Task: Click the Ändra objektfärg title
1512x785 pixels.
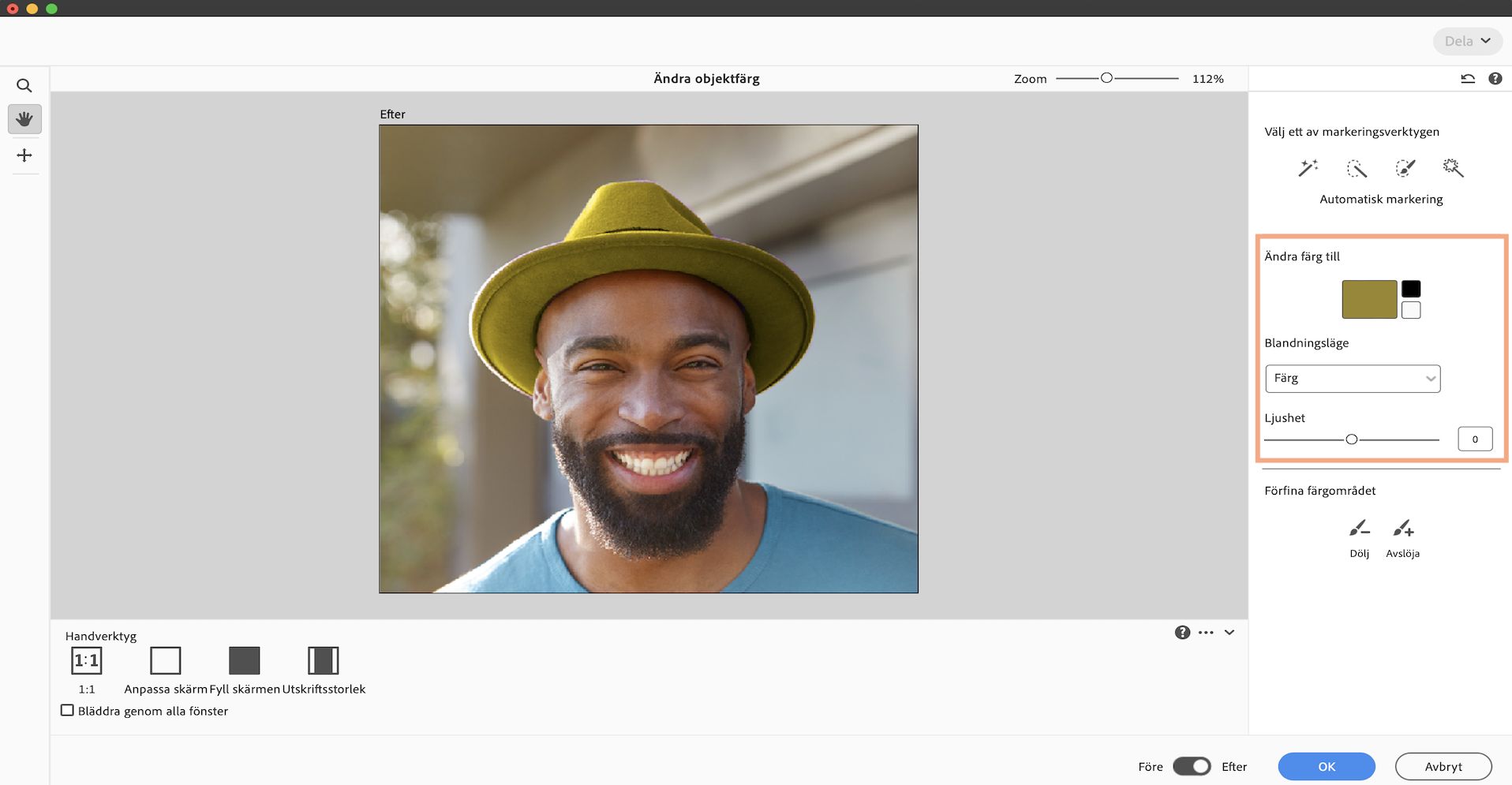Action: [706, 79]
